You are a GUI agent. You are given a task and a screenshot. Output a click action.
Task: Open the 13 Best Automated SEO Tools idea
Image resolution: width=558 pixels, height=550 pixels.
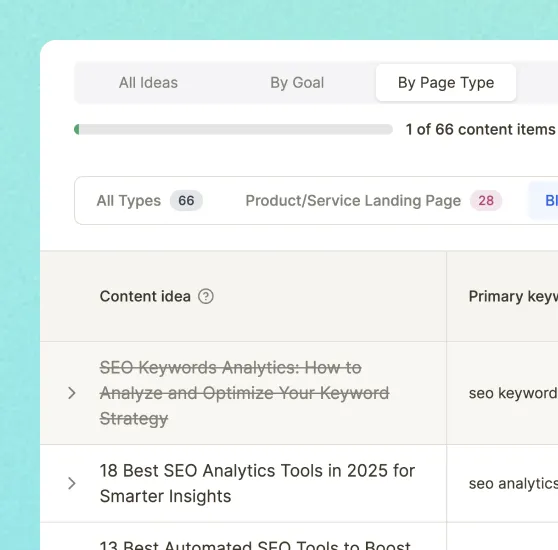[x=255, y=545]
